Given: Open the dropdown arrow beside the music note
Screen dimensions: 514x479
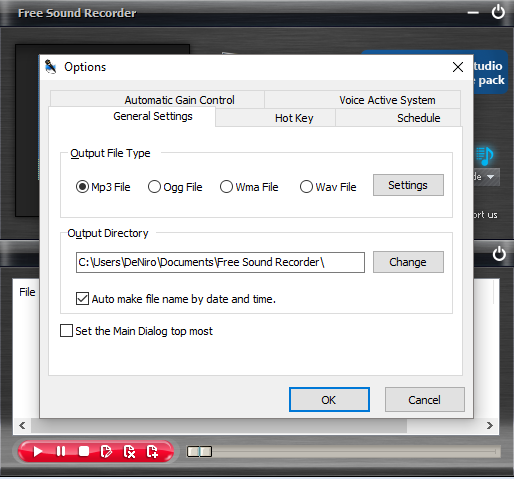Looking at the screenshot, I should pyautogui.click(x=490, y=177).
